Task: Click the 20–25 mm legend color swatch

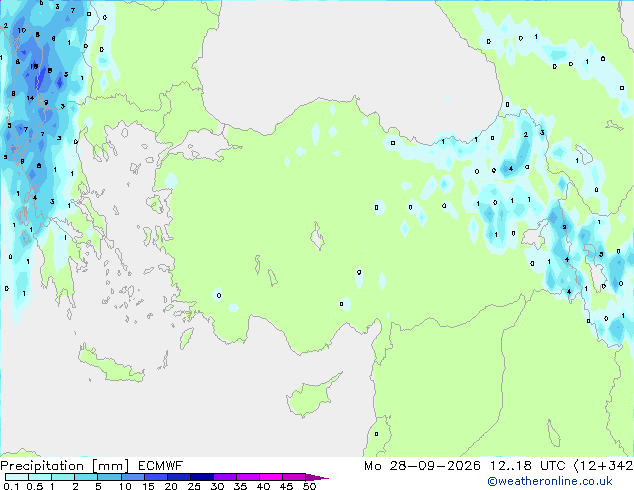Action: pos(179,477)
